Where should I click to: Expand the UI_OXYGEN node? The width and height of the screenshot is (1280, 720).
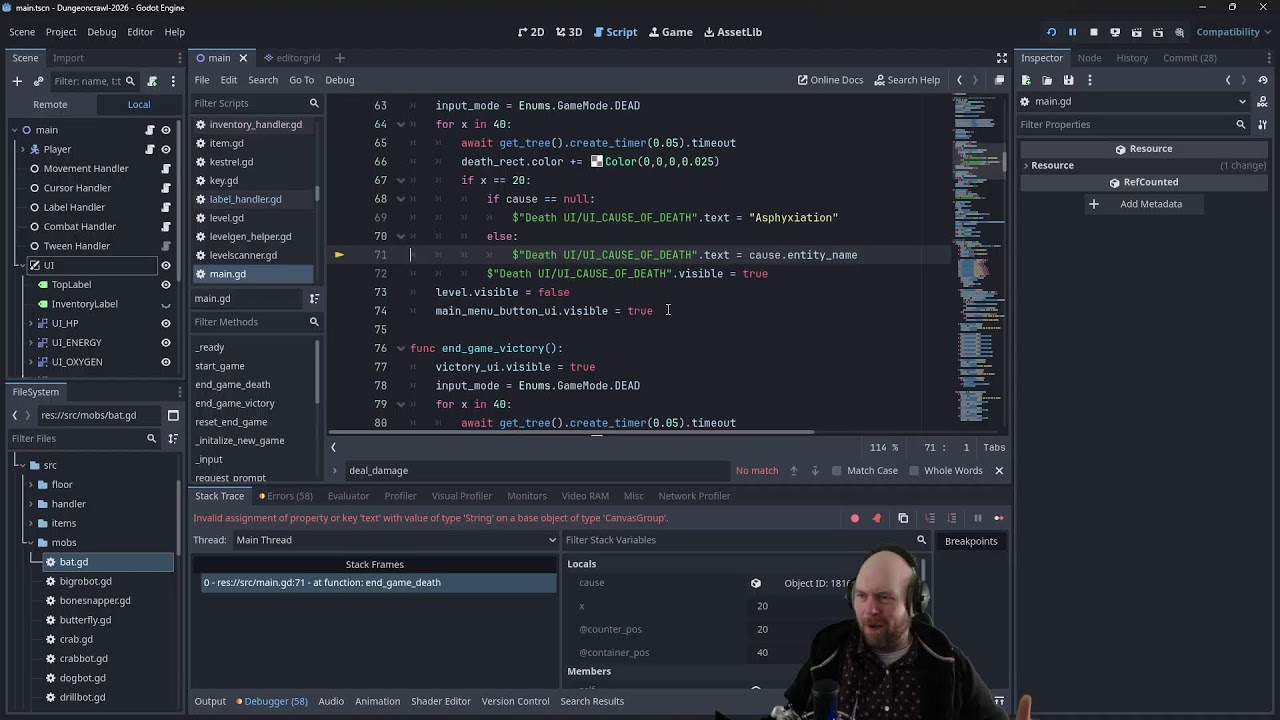point(31,362)
